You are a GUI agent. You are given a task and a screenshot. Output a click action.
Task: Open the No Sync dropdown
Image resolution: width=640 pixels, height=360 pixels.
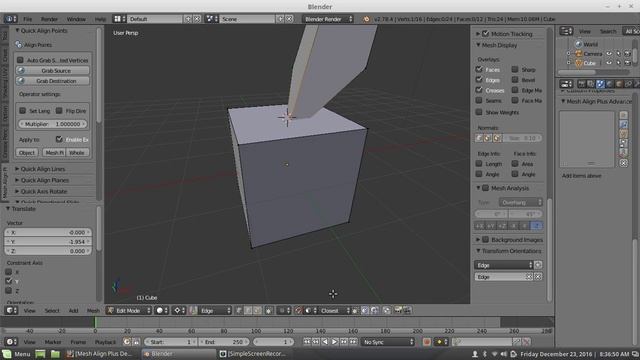click(x=388, y=342)
